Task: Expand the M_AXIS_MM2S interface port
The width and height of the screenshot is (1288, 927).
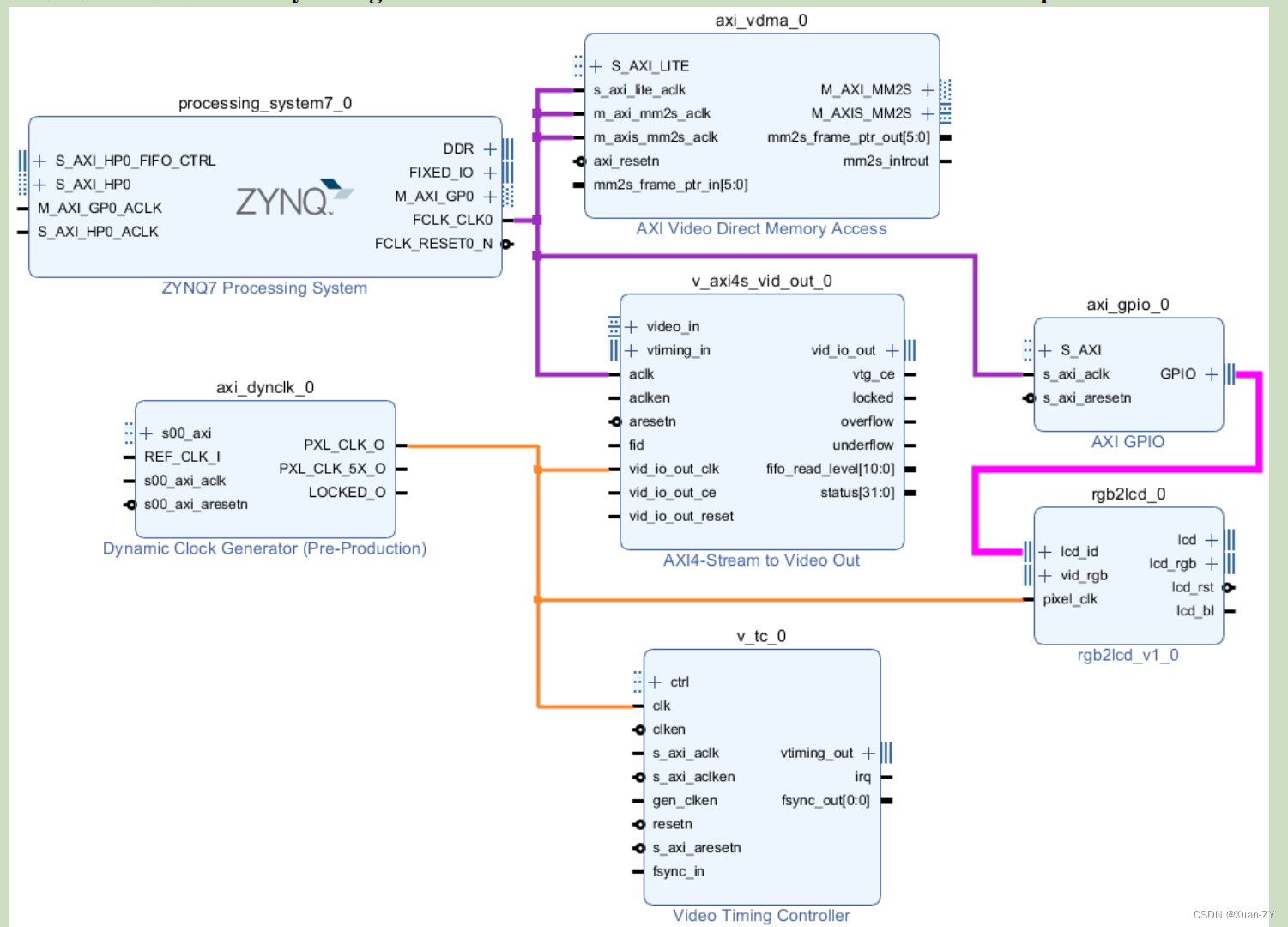Action: coord(928,113)
